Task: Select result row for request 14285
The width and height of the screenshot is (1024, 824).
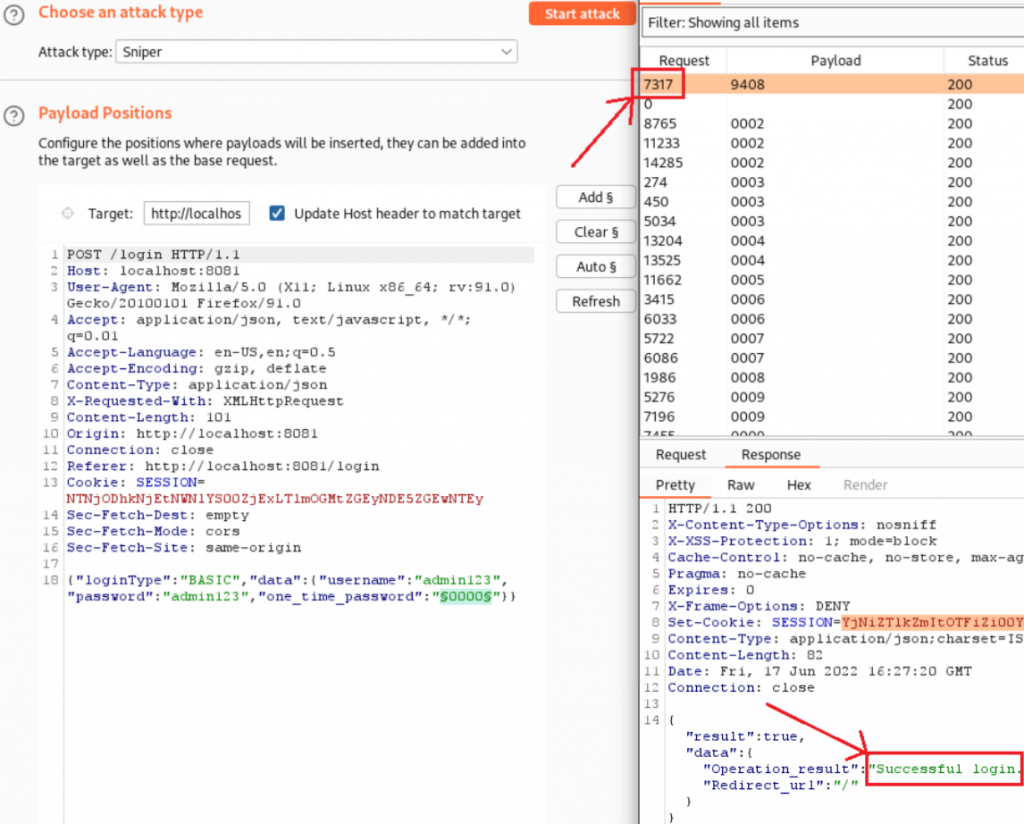Action: (x=833, y=163)
